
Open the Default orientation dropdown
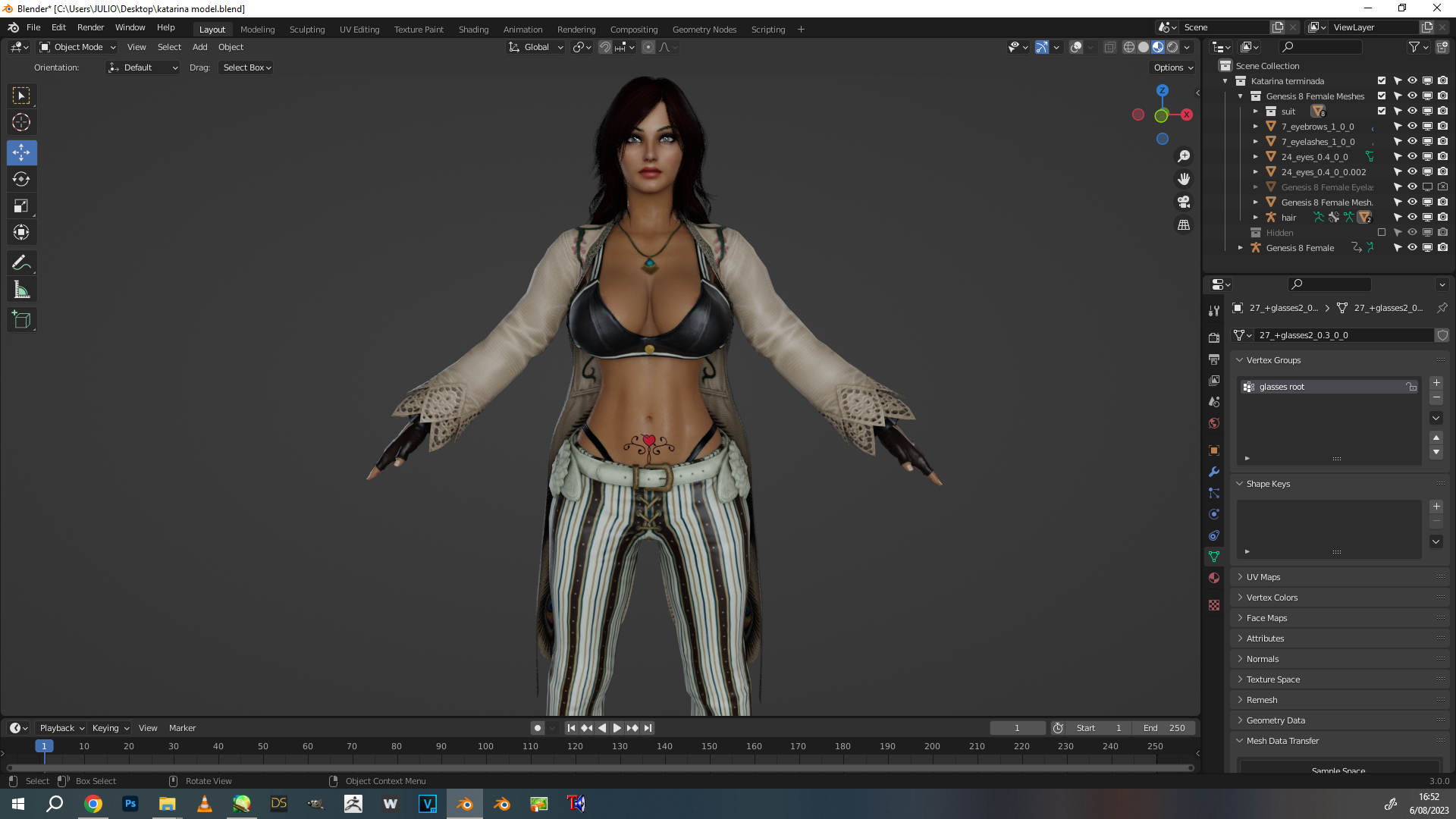[143, 67]
